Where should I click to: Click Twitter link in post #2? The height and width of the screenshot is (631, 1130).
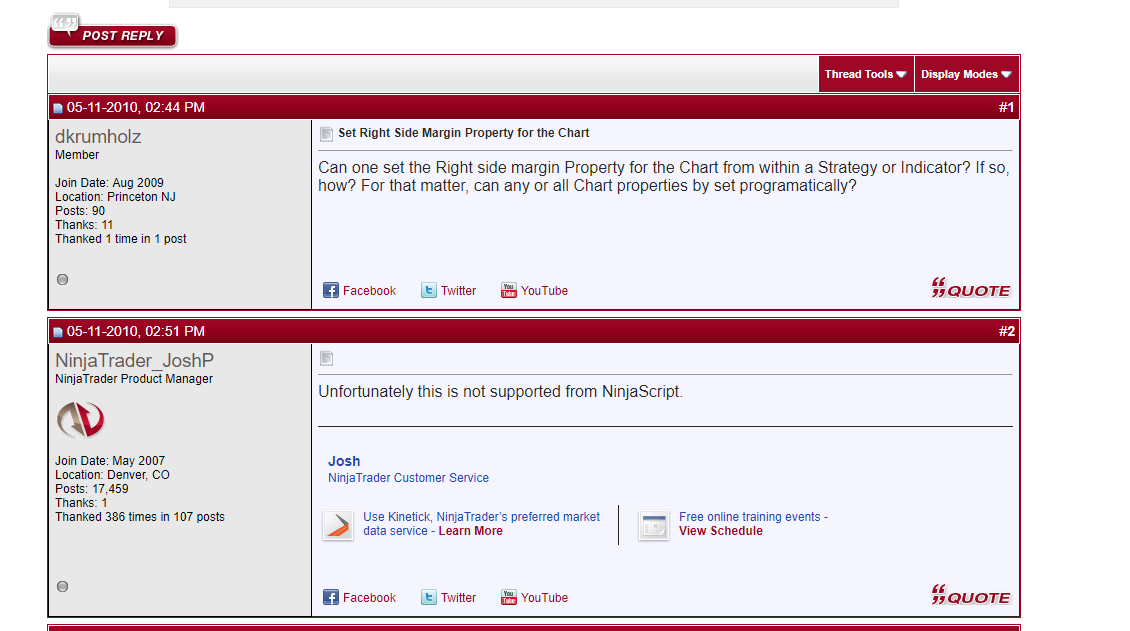458,598
